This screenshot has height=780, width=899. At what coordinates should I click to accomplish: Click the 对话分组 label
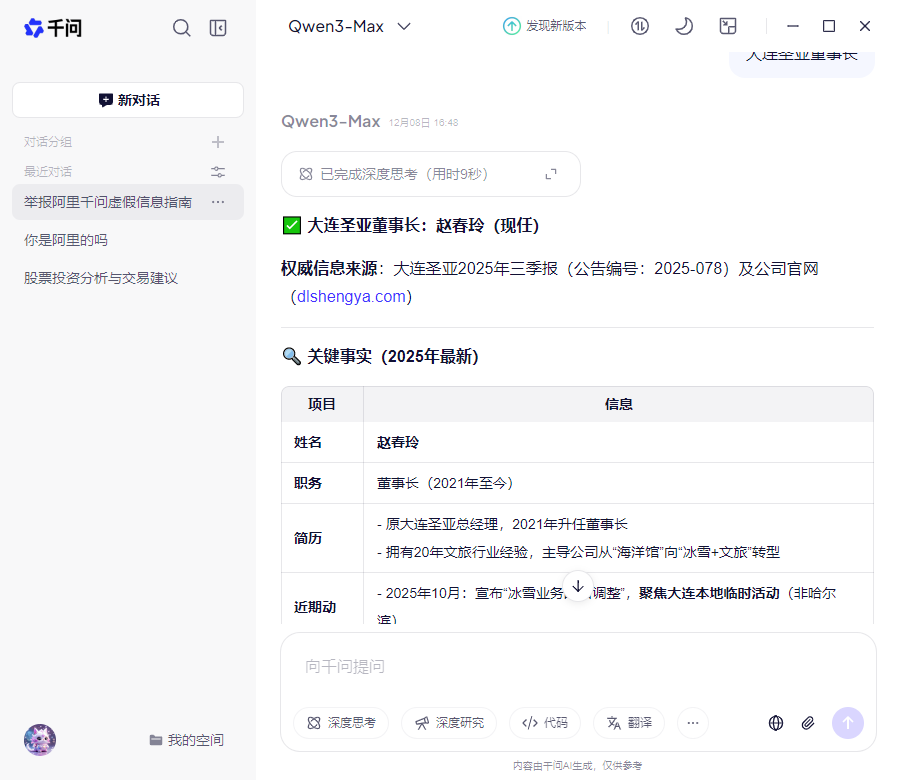pyautogui.click(x=48, y=142)
